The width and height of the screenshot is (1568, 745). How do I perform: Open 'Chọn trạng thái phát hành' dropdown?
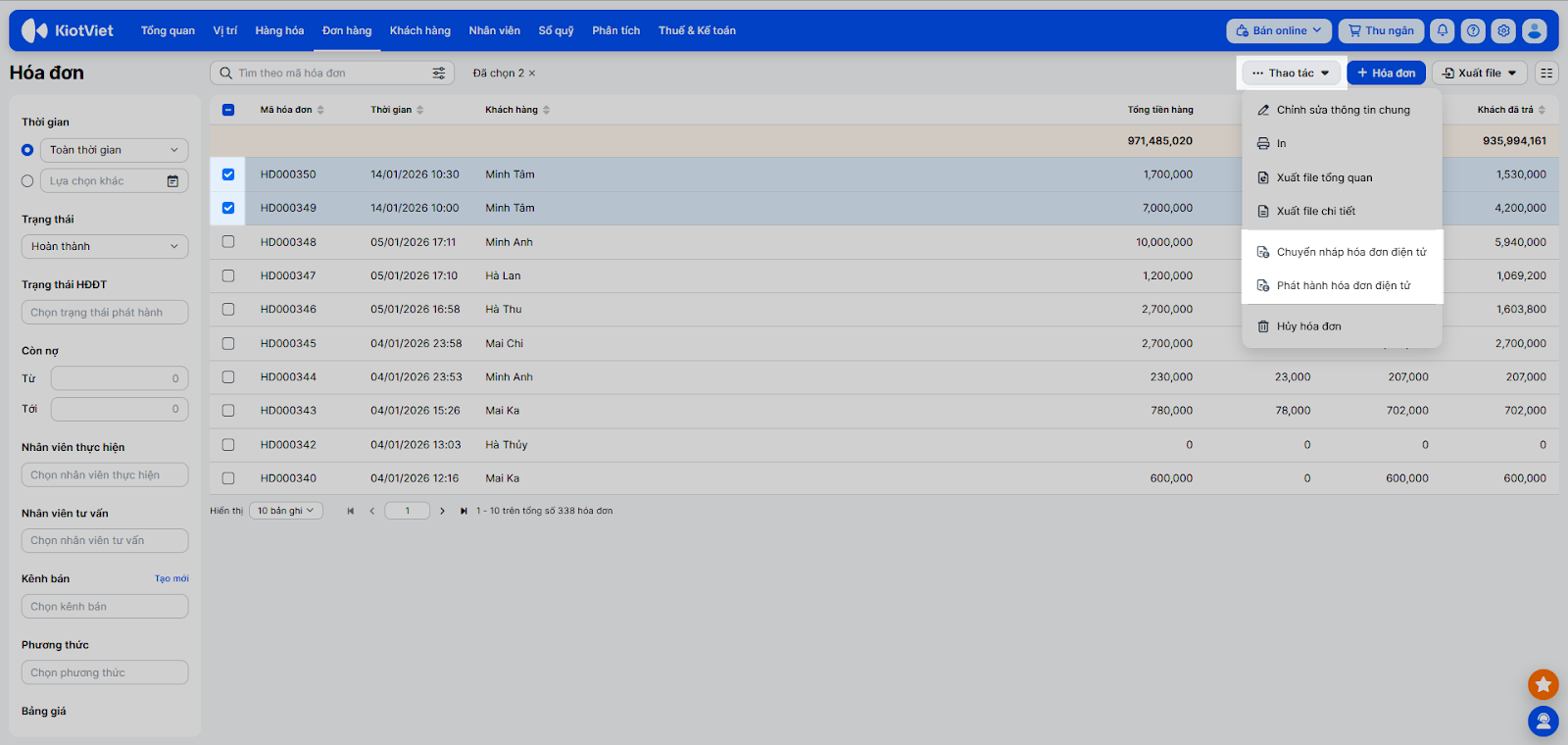coord(105,313)
